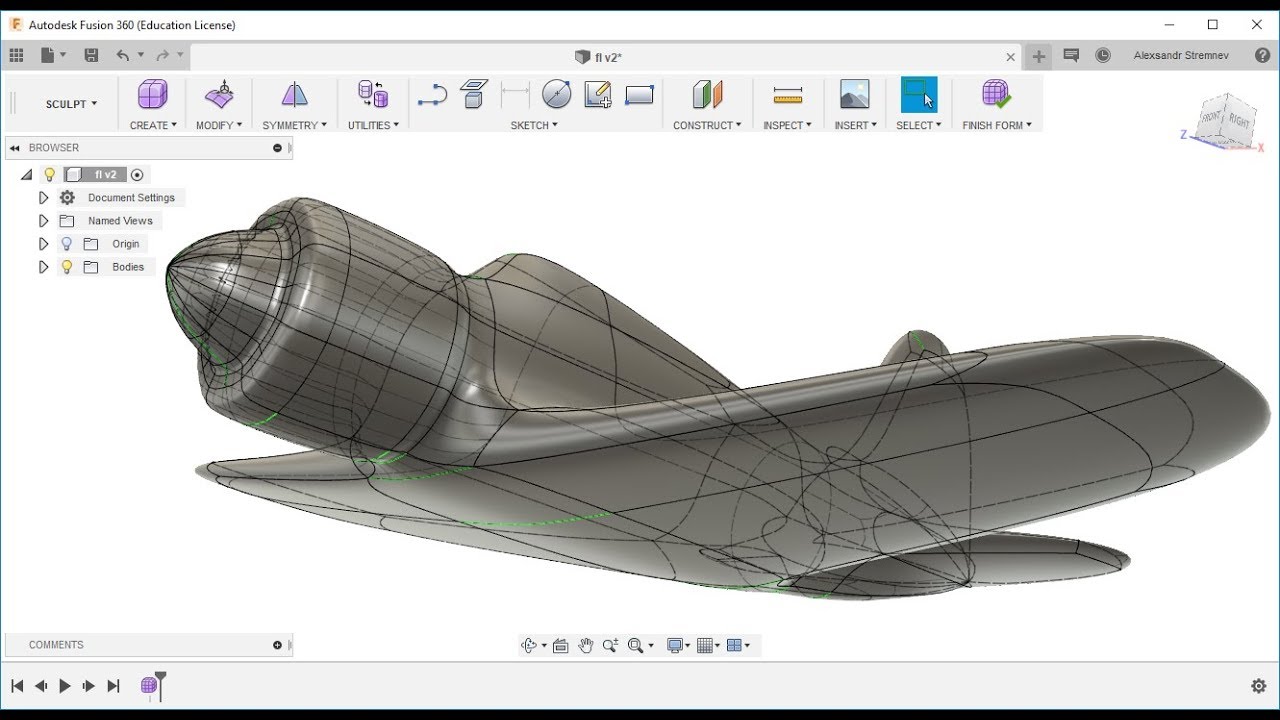Select the Orbit tool at bottom
Image resolution: width=1280 pixels, height=720 pixels.
(530, 645)
